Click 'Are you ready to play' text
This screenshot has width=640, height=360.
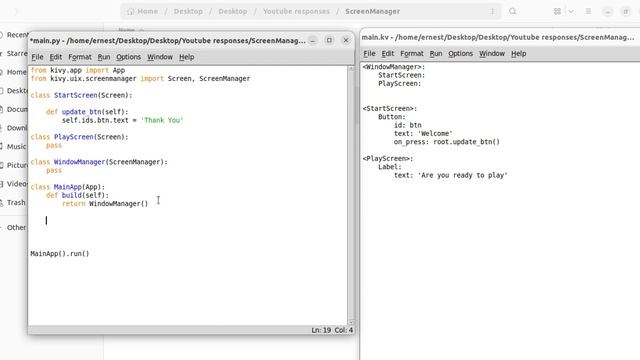click(462, 175)
